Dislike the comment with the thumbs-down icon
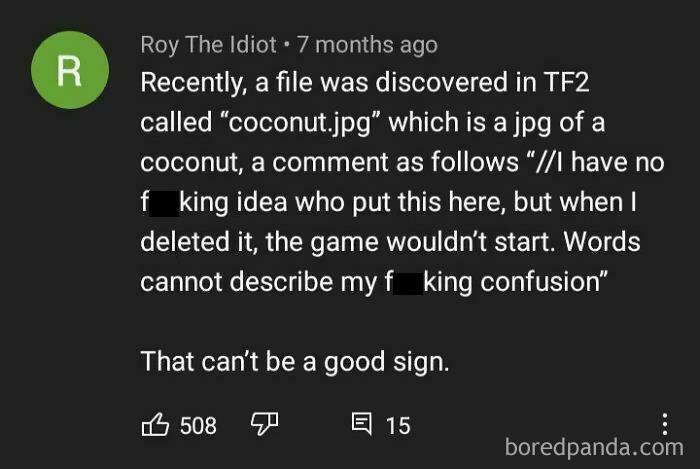This screenshot has width=700, height=469. tap(261, 425)
